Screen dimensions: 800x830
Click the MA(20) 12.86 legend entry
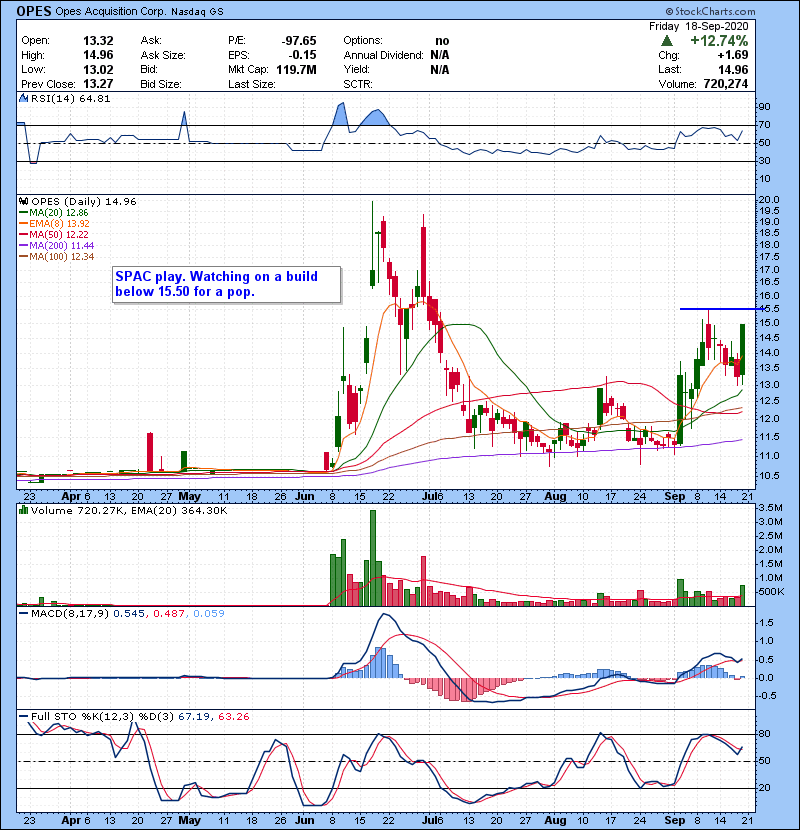click(54, 213)
